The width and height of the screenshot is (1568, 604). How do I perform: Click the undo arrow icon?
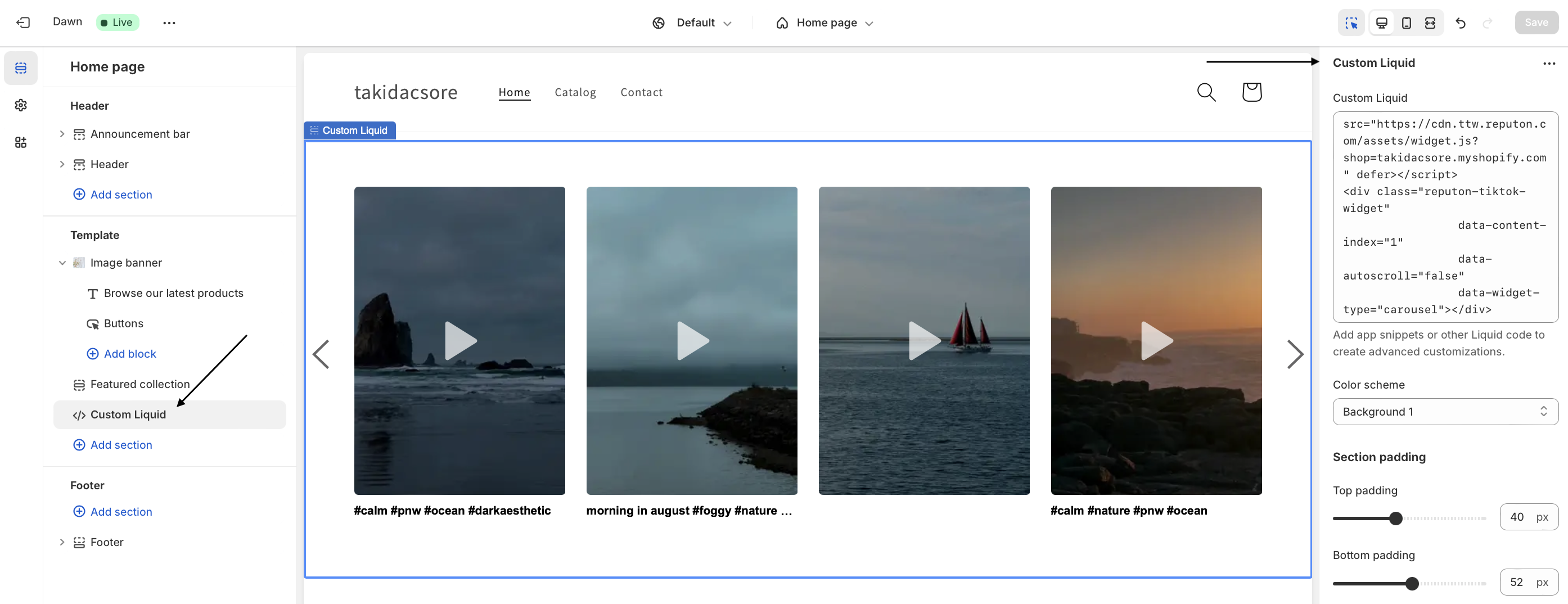click(1460, 23)
